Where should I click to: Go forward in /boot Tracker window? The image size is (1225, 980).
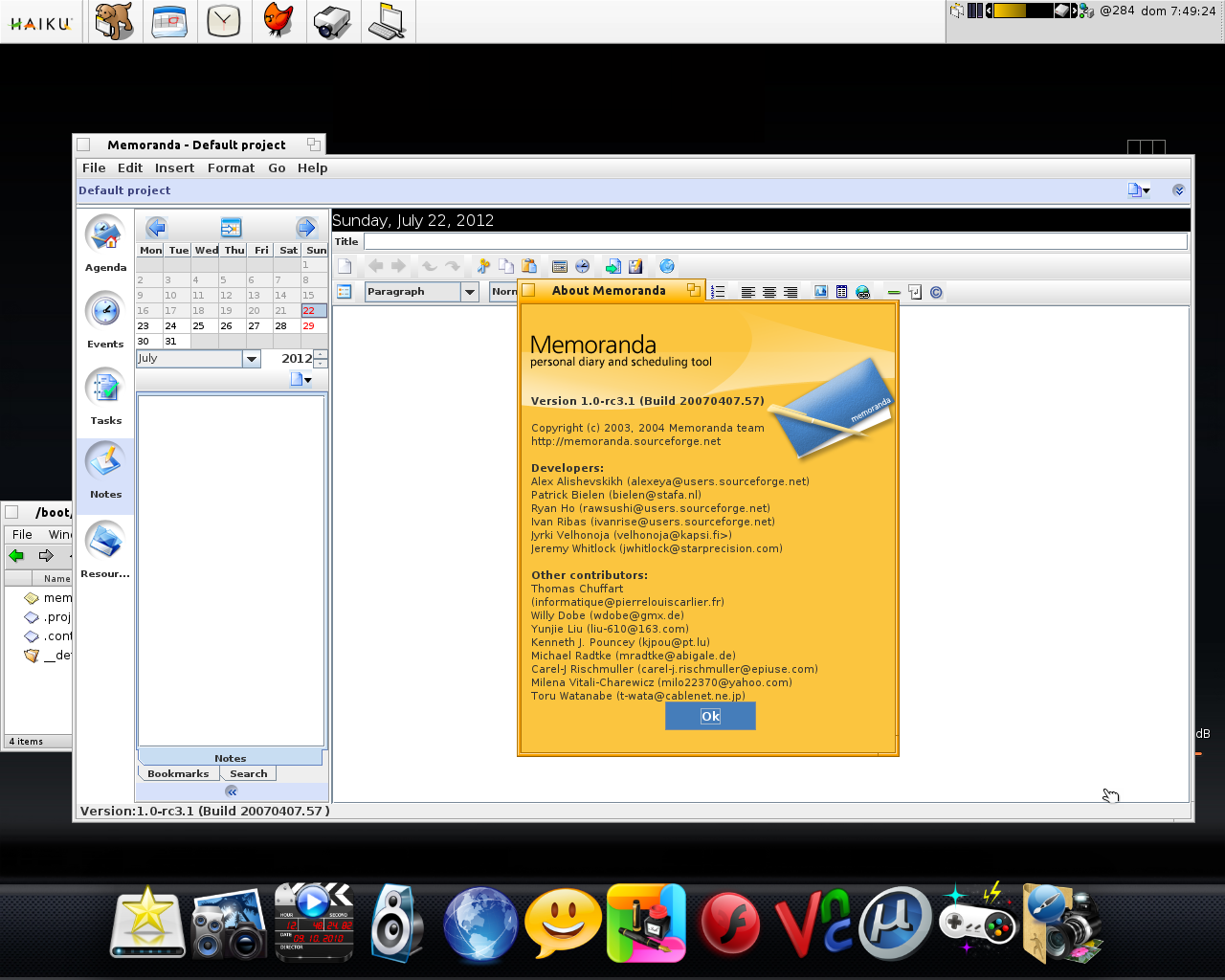46,555
